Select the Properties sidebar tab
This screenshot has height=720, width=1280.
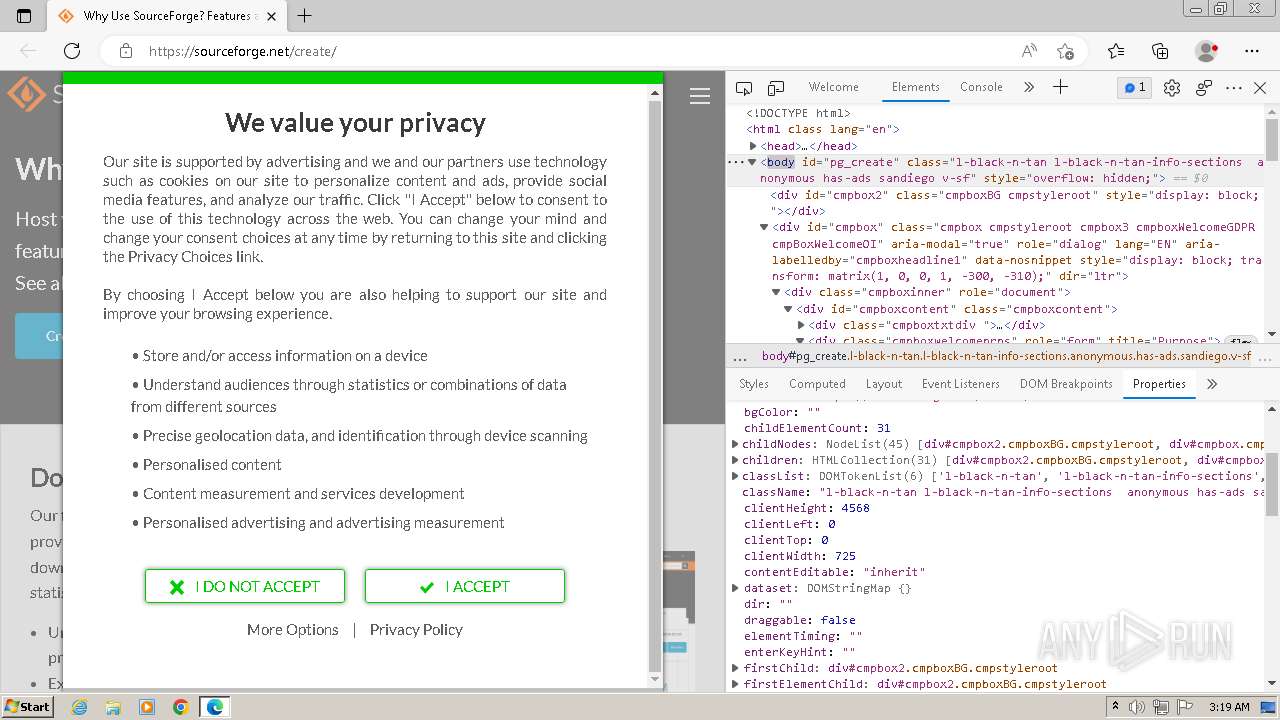1159,384
